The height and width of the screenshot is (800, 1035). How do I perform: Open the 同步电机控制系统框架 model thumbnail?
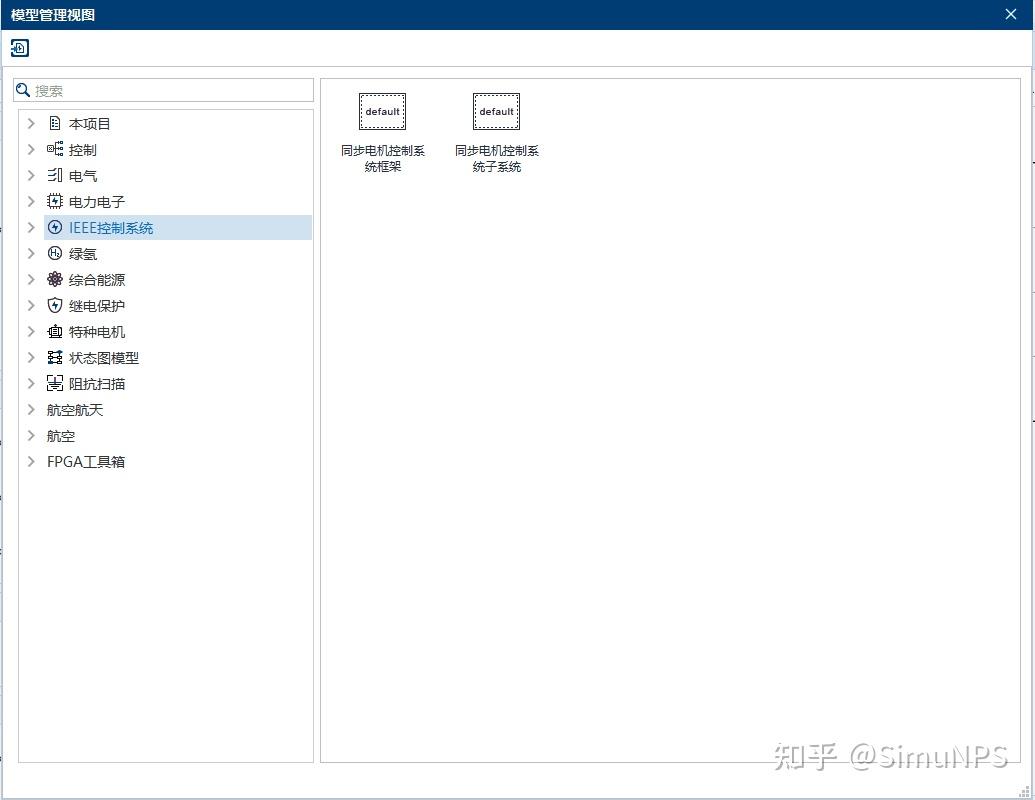pos(381,111)
